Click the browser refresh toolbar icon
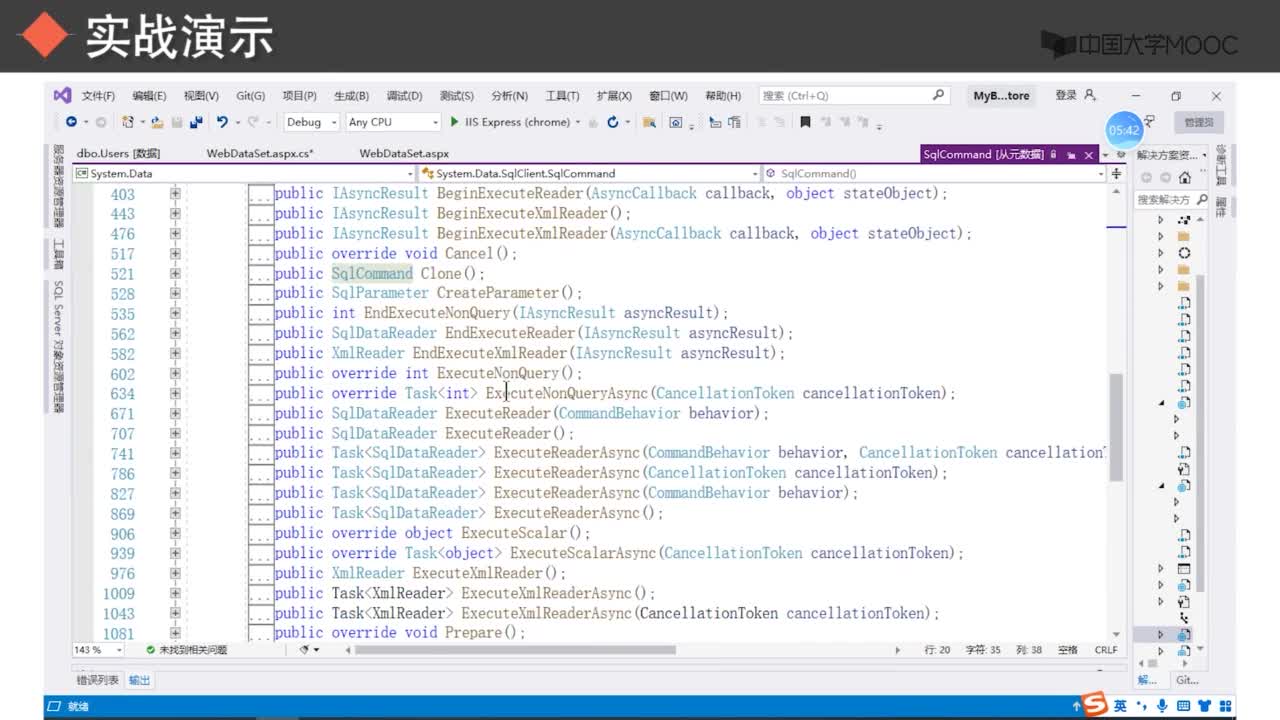The width and height of the screenshot is (1280, 720). [612, 122]
